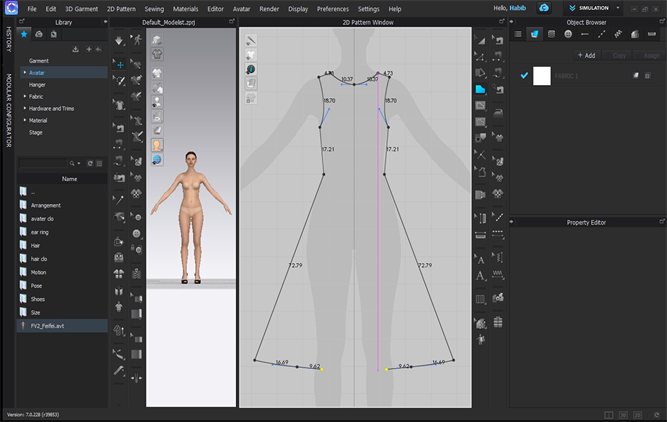Viewport: 667px width, 422px height.
Task: Choose the 2D Text 'A' tool
Action: click(480, 276)
